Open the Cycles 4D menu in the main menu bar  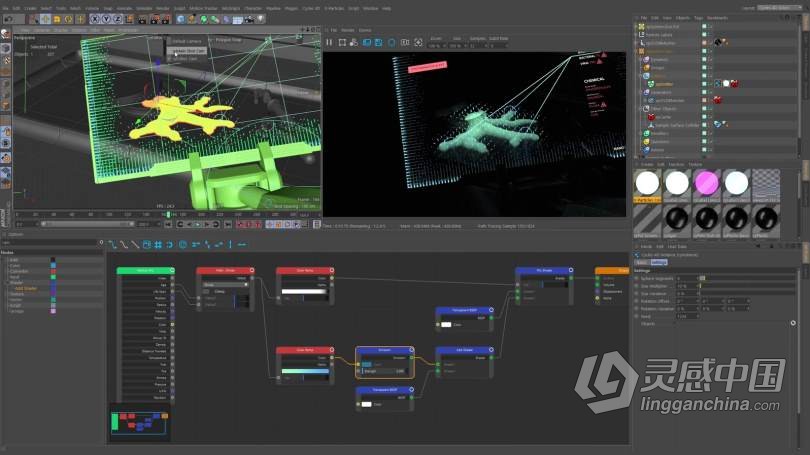click(311, 8)
